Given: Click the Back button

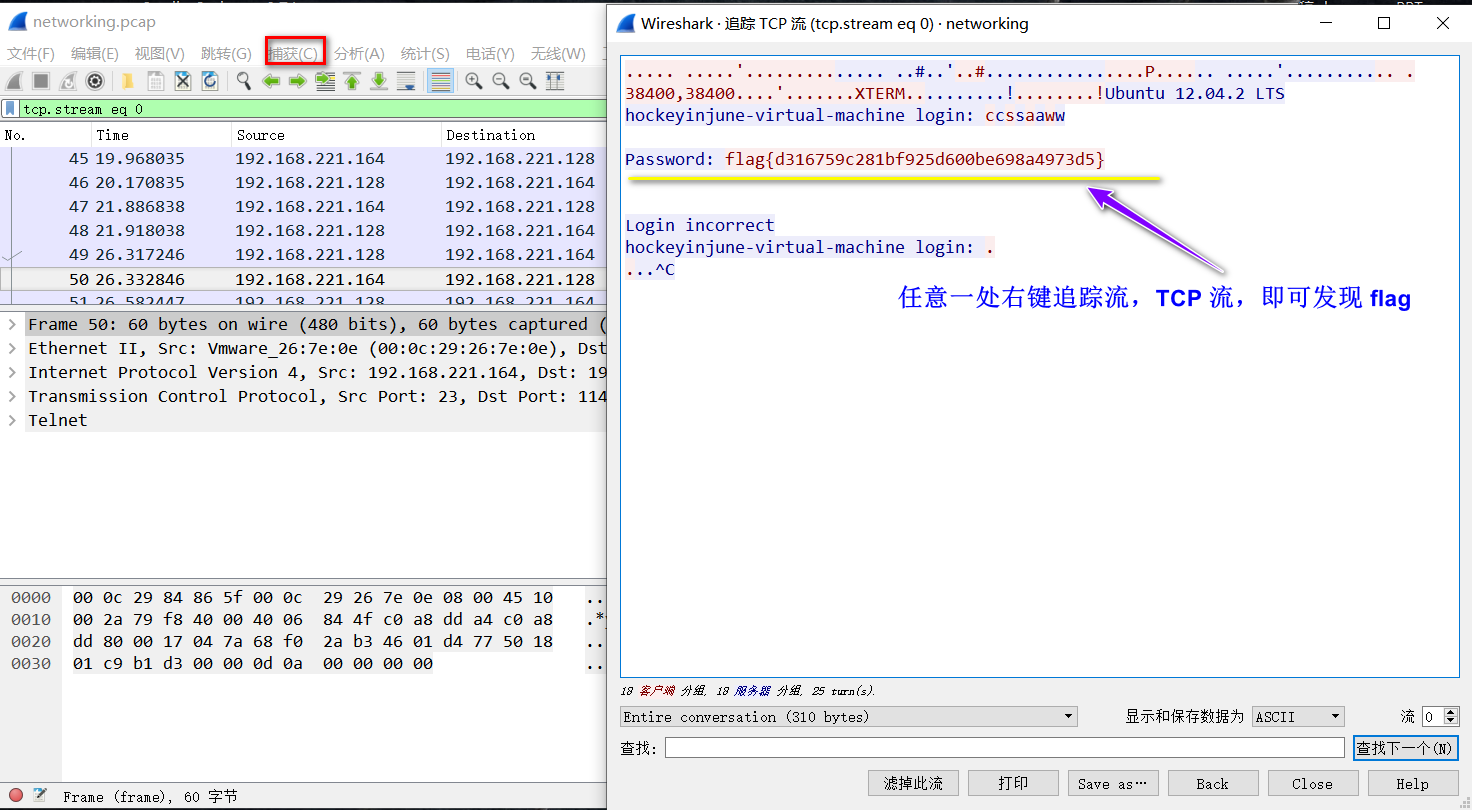Looking at the screenshot, I should point(1212,784).
